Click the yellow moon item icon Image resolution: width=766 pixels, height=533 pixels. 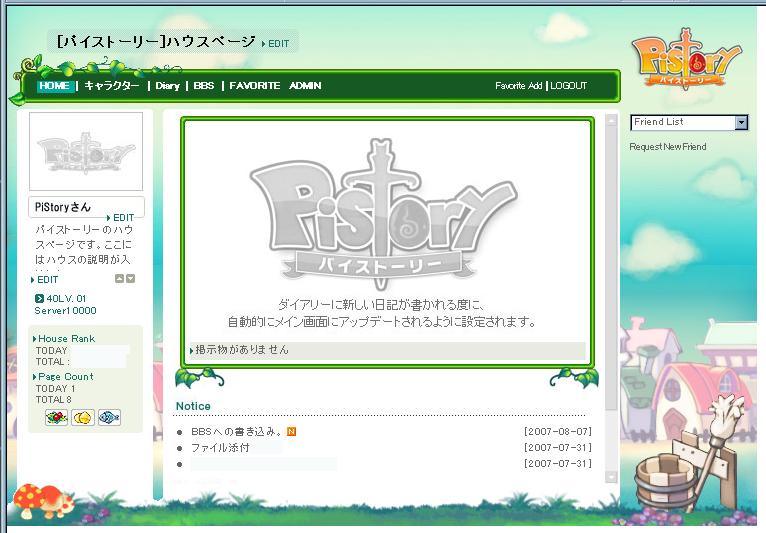pyautogui.click(x=83, y=417)
